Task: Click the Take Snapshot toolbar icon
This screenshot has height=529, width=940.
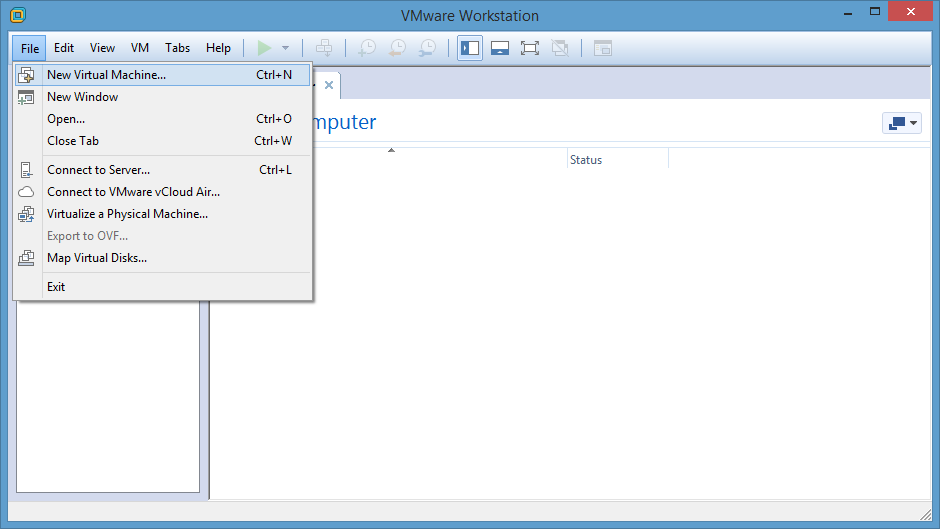Action: coord(367,48)
